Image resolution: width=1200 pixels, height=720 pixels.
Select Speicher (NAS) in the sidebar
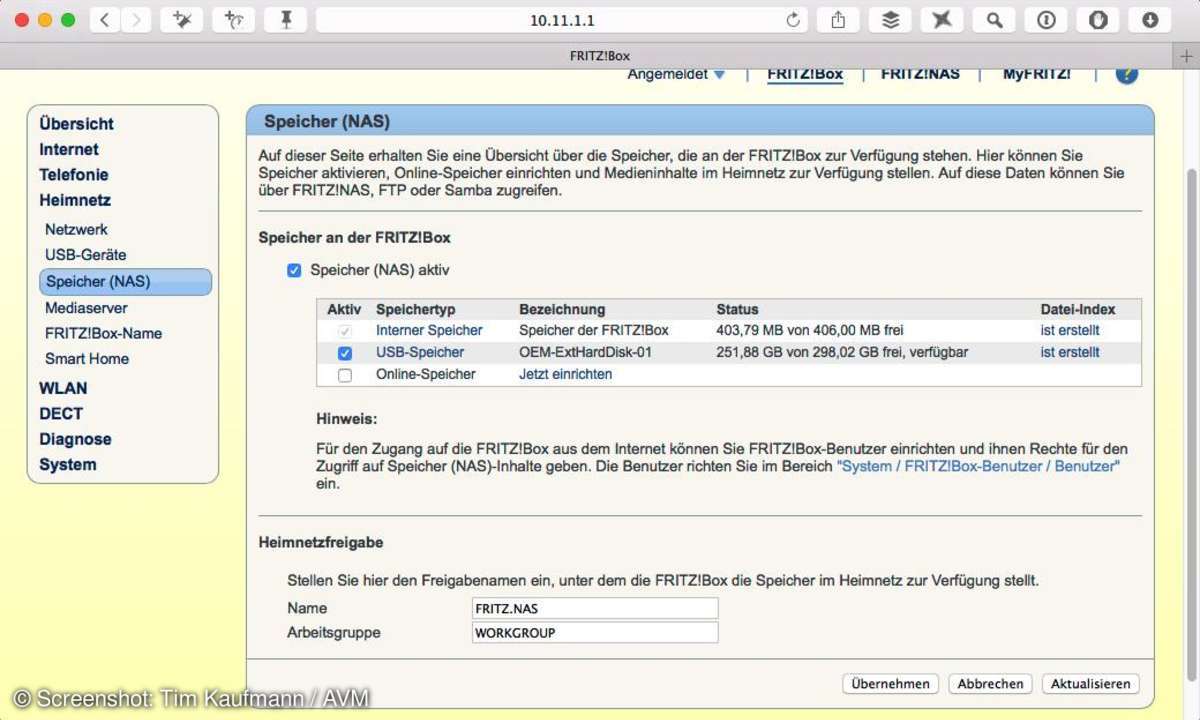[126, 282]
